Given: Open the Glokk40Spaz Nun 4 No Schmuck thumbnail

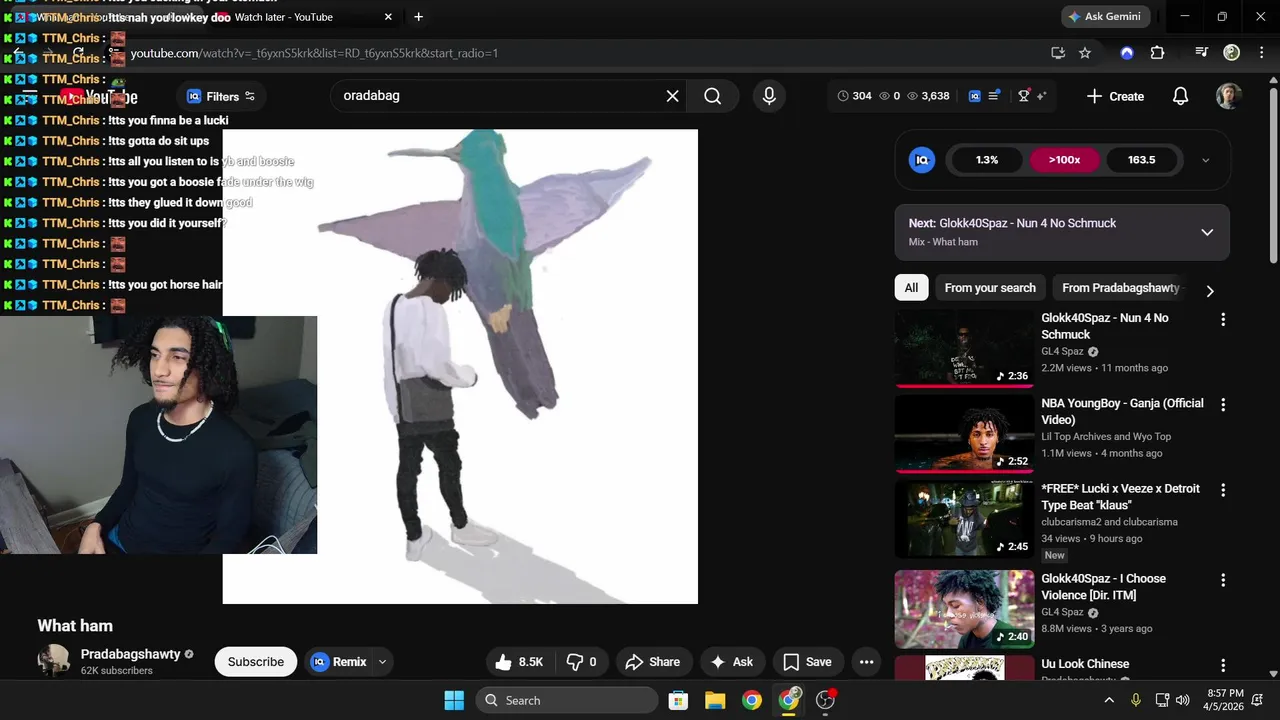Looking at the screenshot, I should click(964, 348).
